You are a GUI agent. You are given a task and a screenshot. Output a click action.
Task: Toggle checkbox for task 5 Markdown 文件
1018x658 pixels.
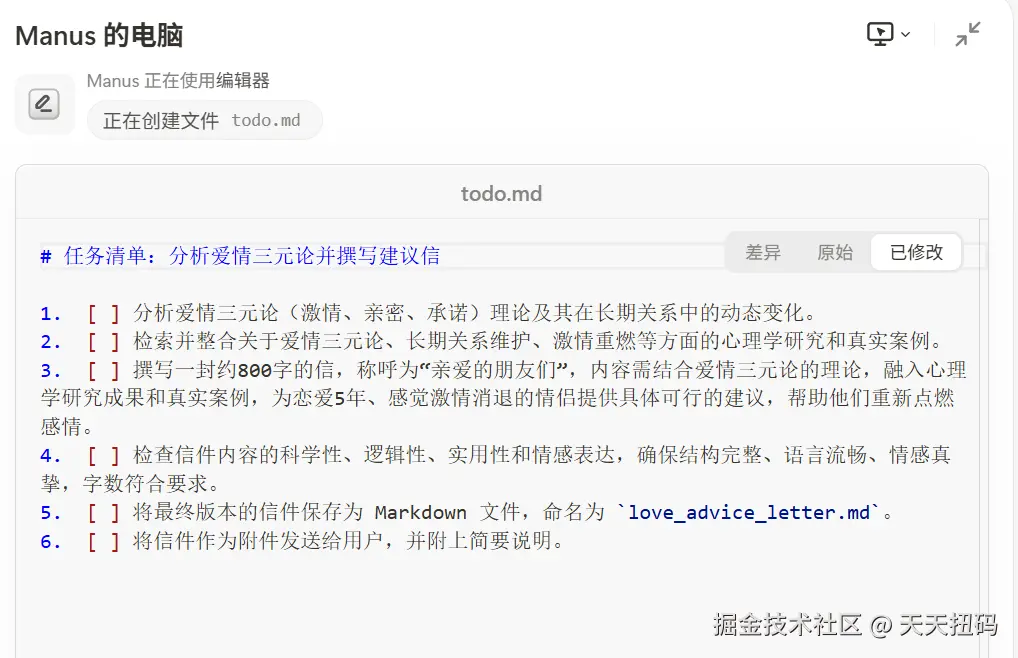(104, 513)
